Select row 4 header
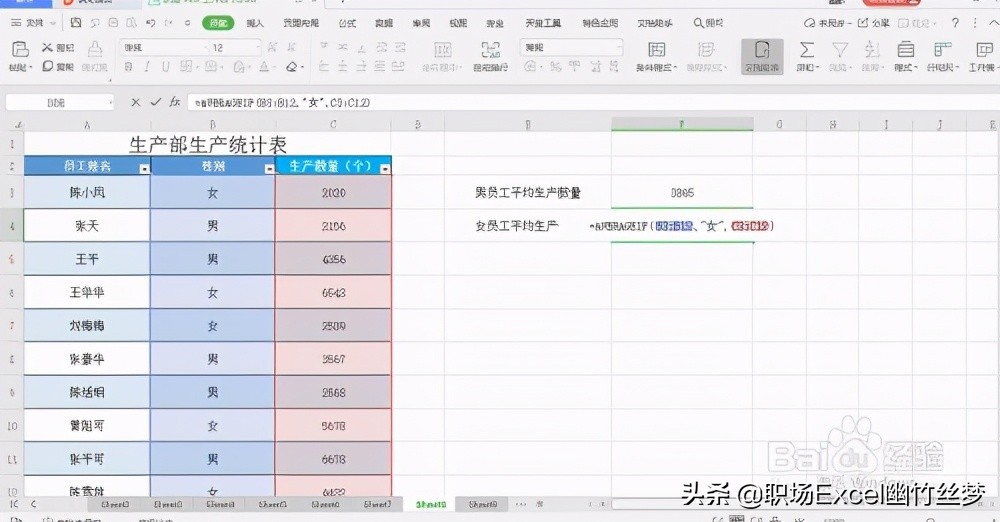The width and height of the screenshot is (1000, 522). [x=12, y=226]
